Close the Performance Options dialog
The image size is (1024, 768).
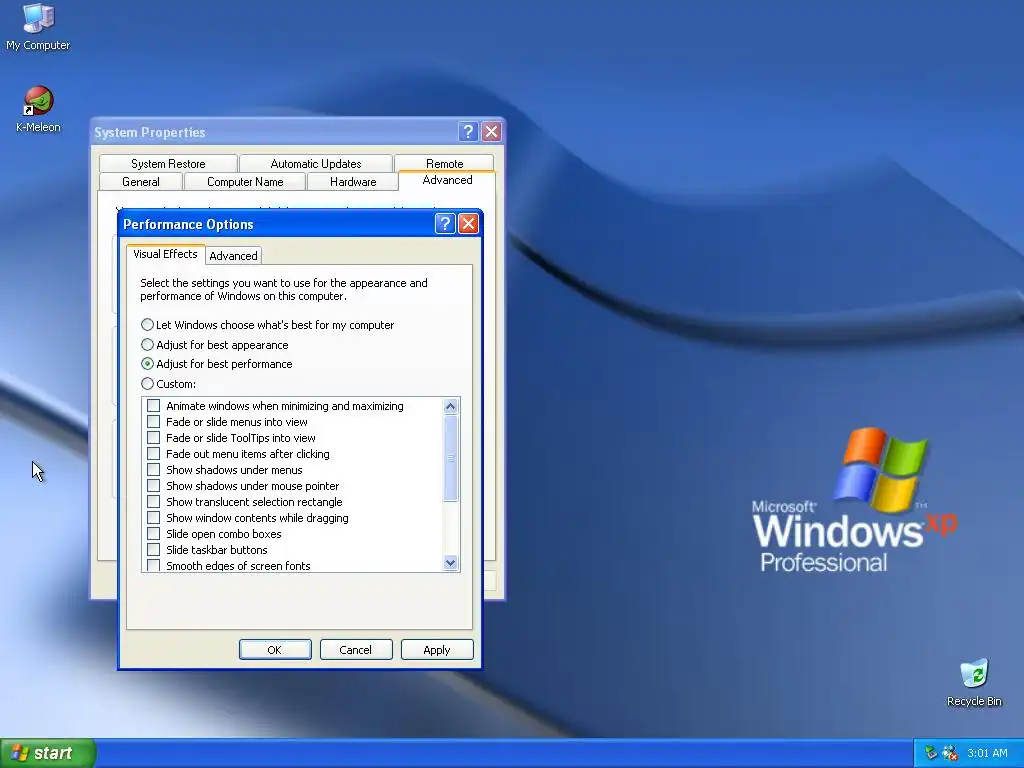[x=468, y=224]
